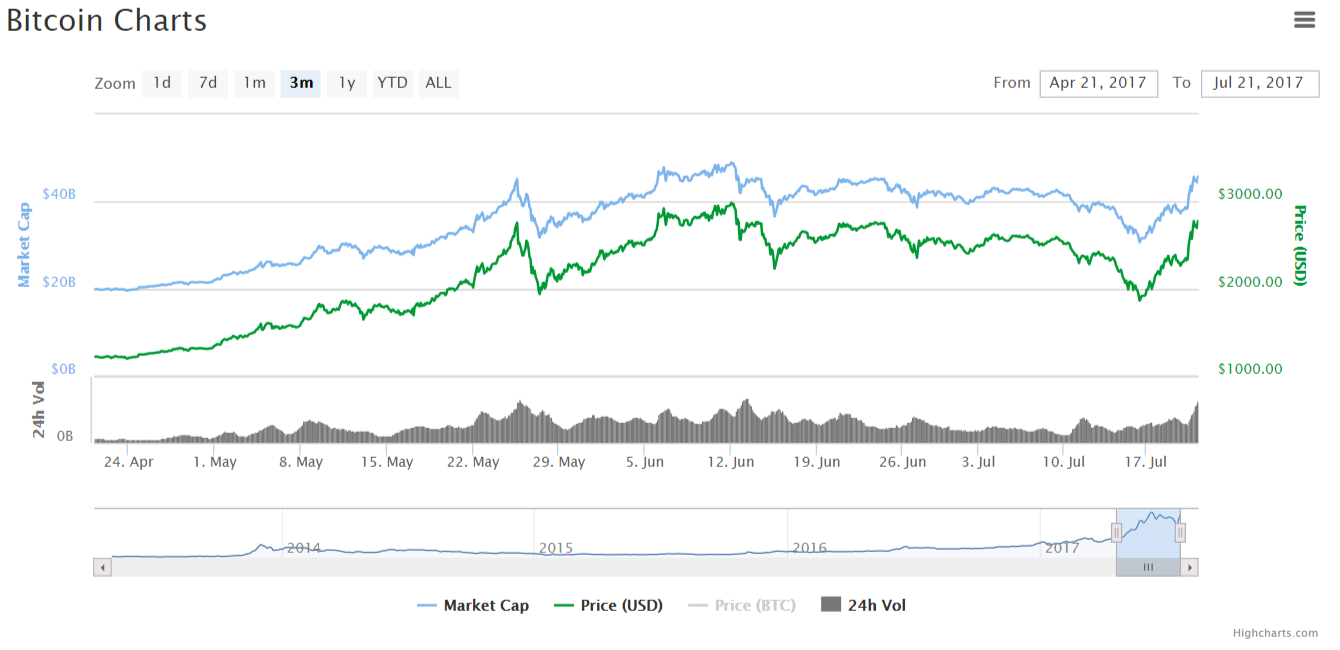Toggle the Price (USD) legend item
Screen dimensions: 1340x650
(x=608, y=605)
